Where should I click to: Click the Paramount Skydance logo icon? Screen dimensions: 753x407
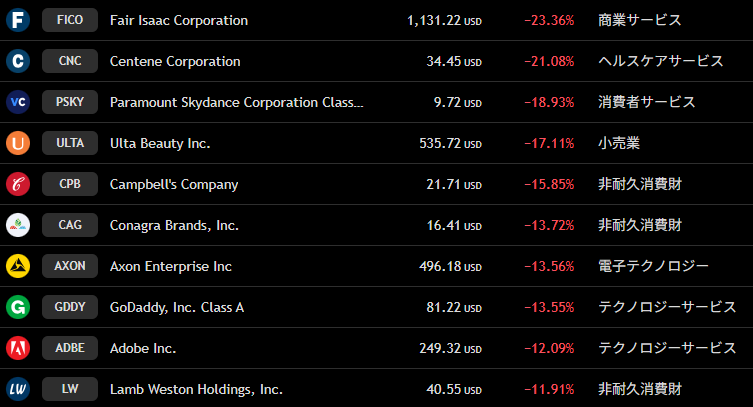pos(18,102)
